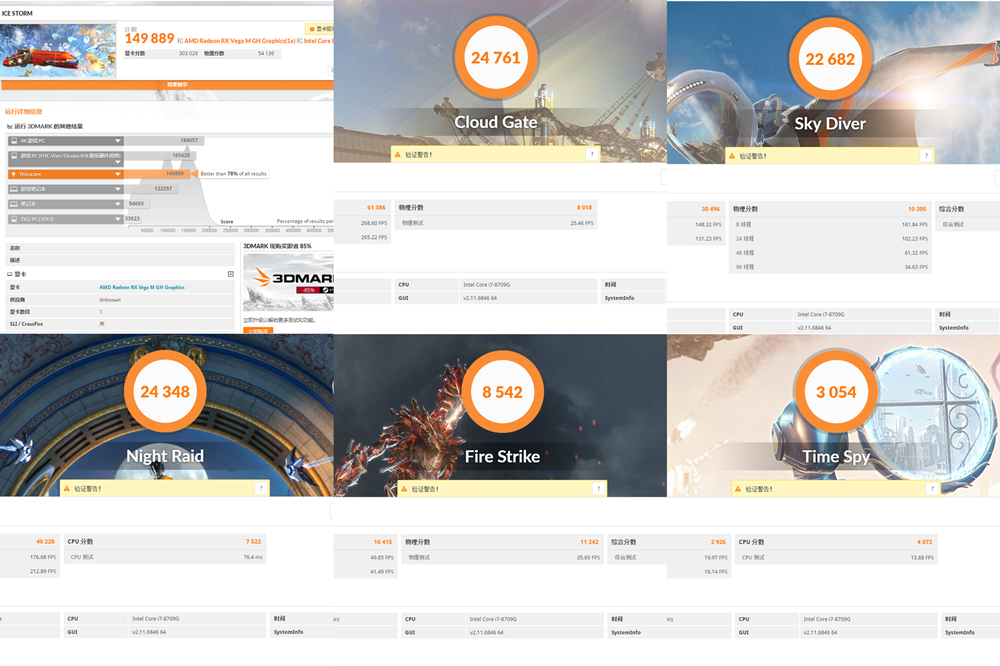The height and width of the screenshot is (666, 1000).
Task: Click the Fire Strike graphics score 10 415
Action: point(383,542)
